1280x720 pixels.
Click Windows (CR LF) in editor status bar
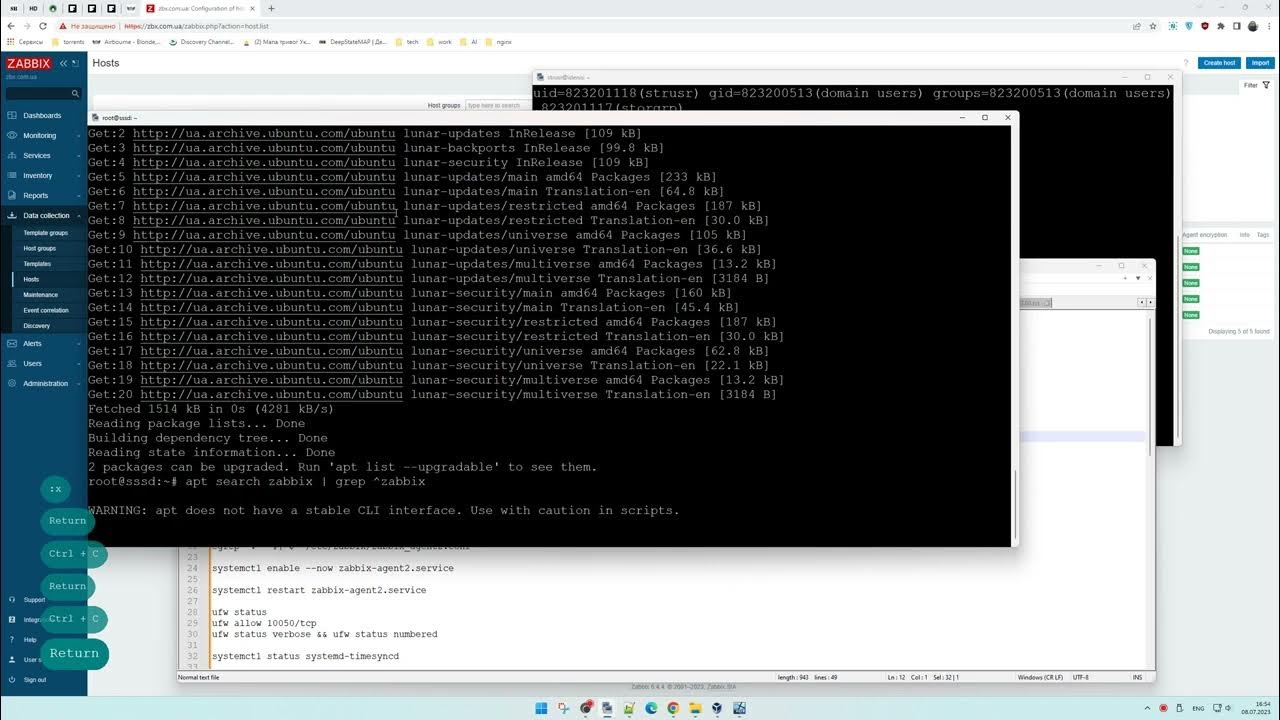[1039, 677]
